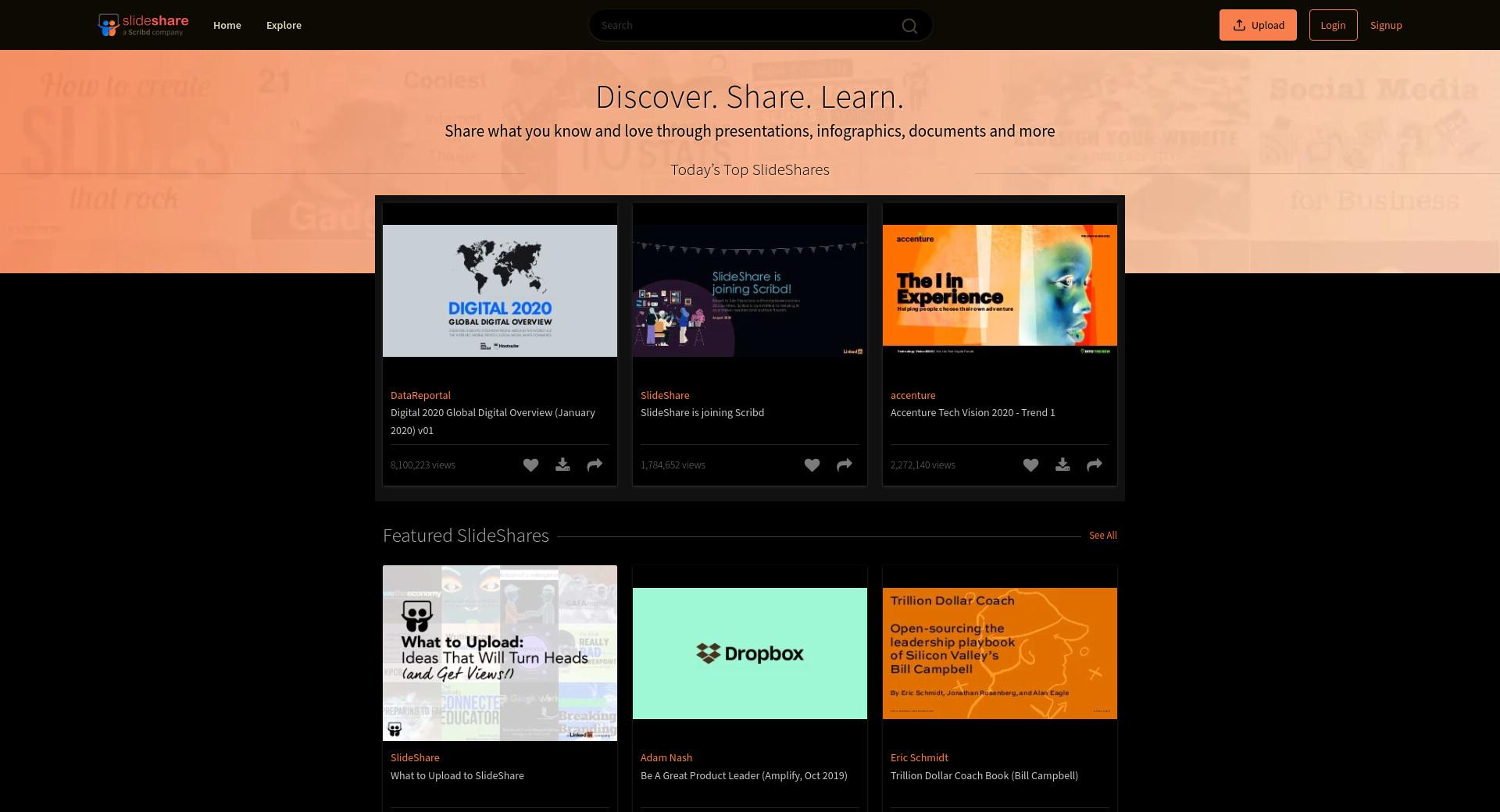The image size is (1500, 812).
Task: Open the SlideShare author link under joining Scribd
Action: pos(665,395)
